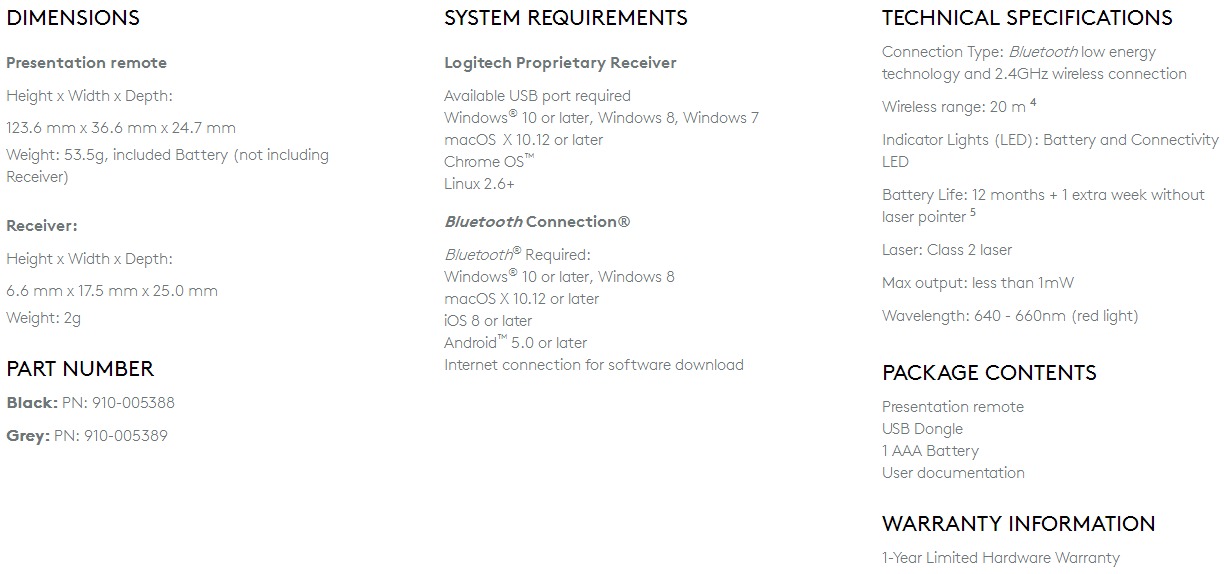
Task: Click the USB Dongle package item
Action: 922,429
